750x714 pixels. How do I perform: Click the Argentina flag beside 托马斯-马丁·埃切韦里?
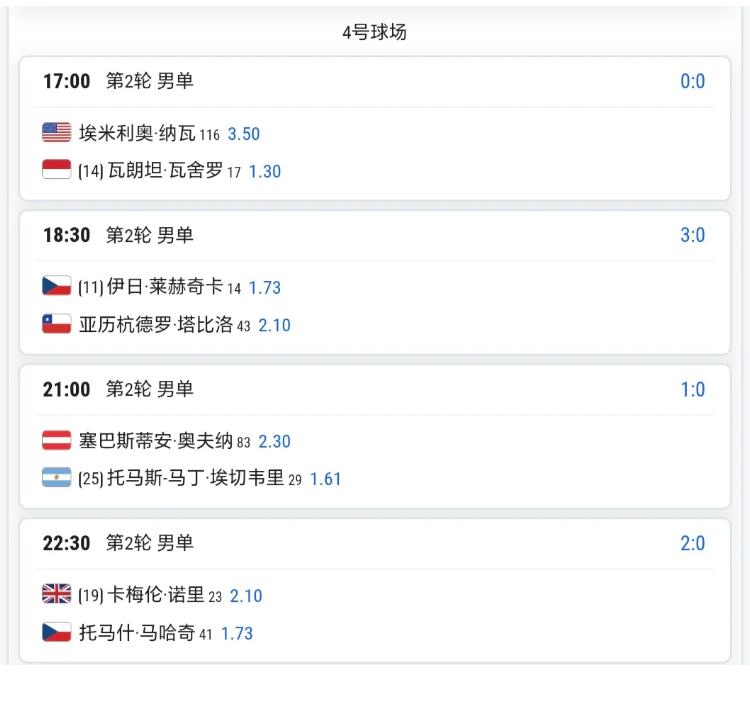[x=56, y=477]
